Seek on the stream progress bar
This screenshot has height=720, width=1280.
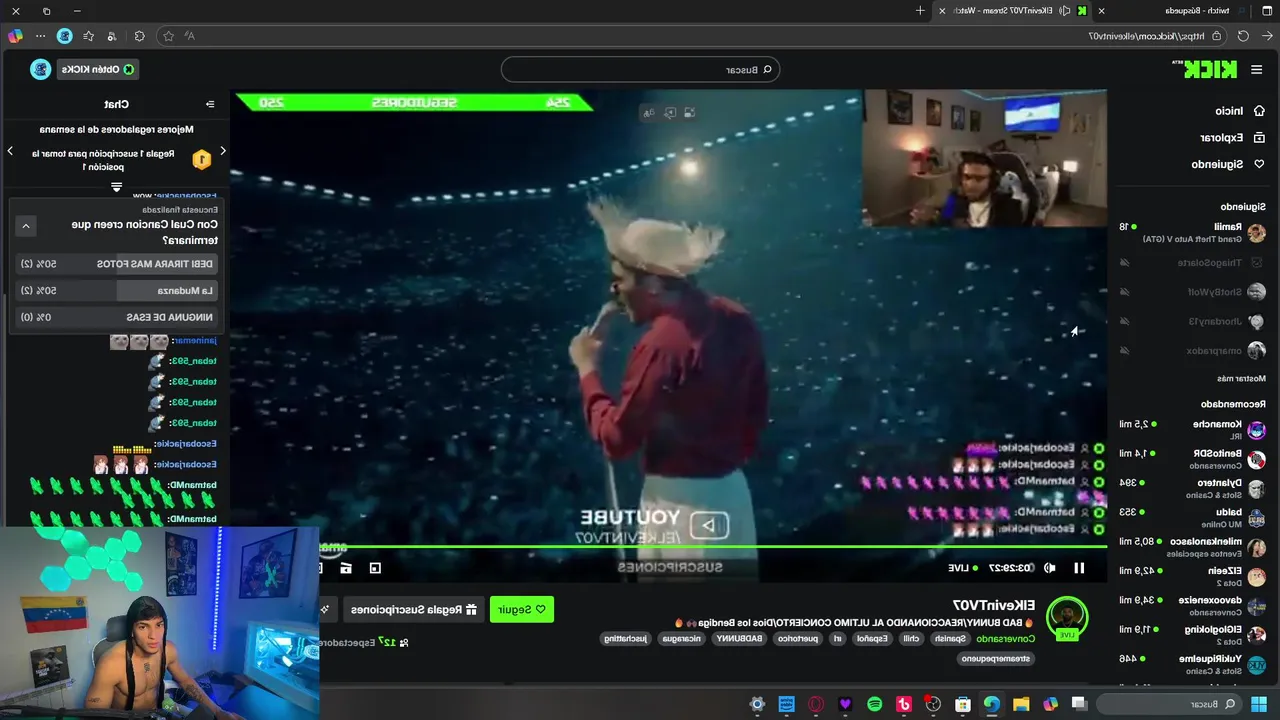pos(713,546)
